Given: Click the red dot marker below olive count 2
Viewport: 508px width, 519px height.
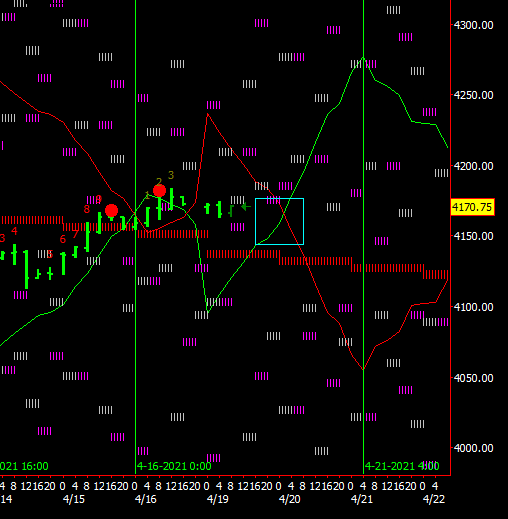Looking at the screenshot, I should pyautogui.click(x=159, y=191).
